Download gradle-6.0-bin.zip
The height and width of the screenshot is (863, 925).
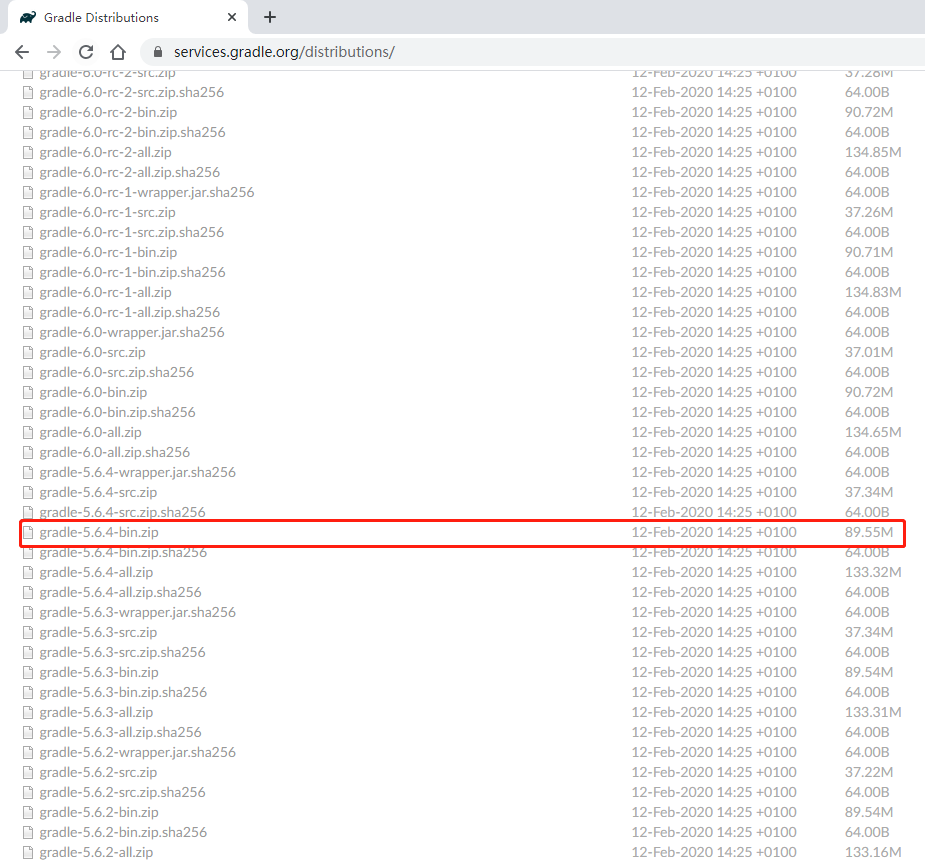[93, 393]
